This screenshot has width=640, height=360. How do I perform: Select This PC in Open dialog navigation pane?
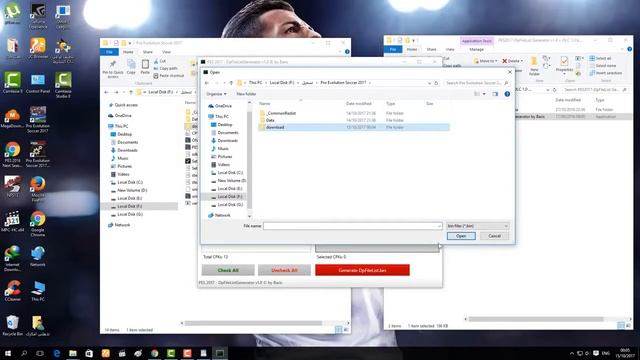[x=222, y=116]
